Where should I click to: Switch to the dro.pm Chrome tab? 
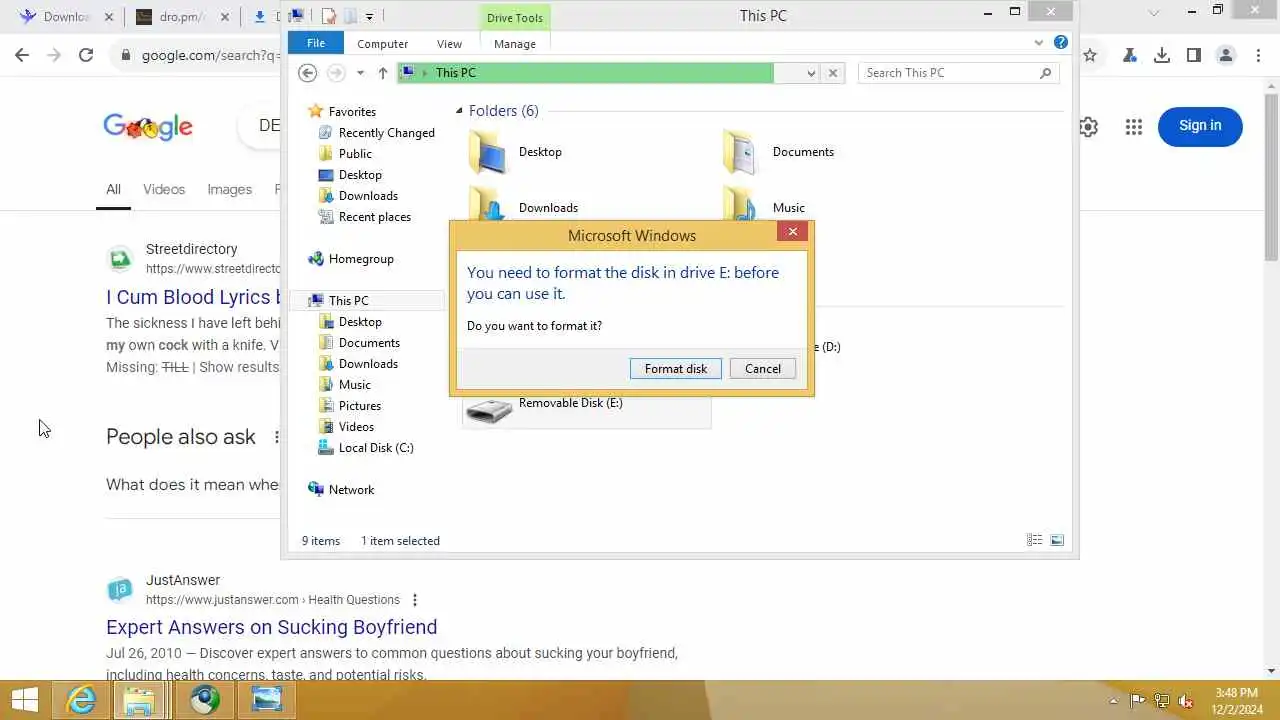pyautogui.click(x=180, y=17)
